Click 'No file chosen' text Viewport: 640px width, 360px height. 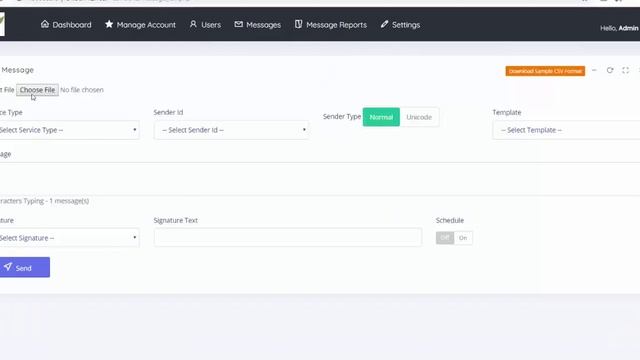82,90
